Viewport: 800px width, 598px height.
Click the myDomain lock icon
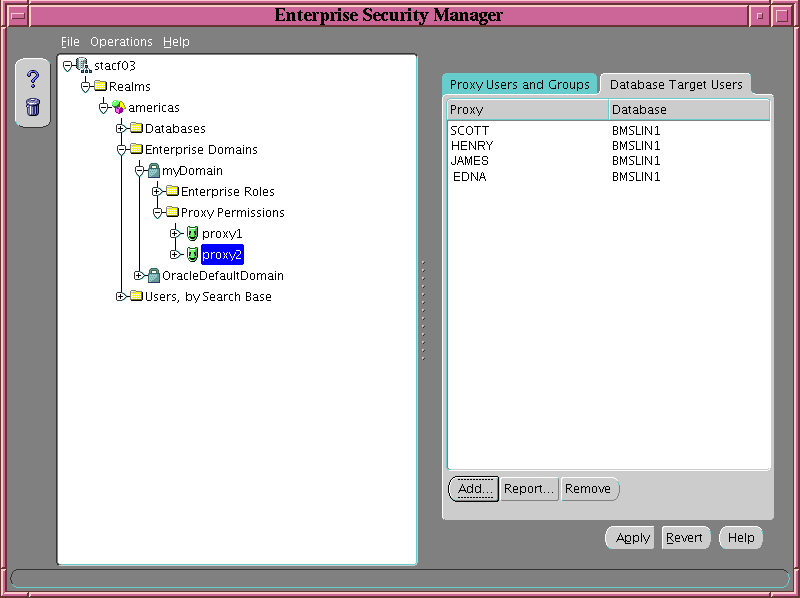(154, 171)
